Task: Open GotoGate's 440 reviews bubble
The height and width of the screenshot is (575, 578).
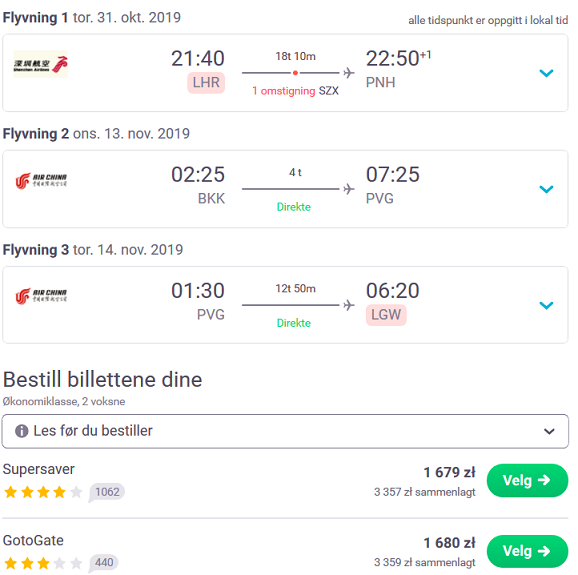Action: pos(104,562)
